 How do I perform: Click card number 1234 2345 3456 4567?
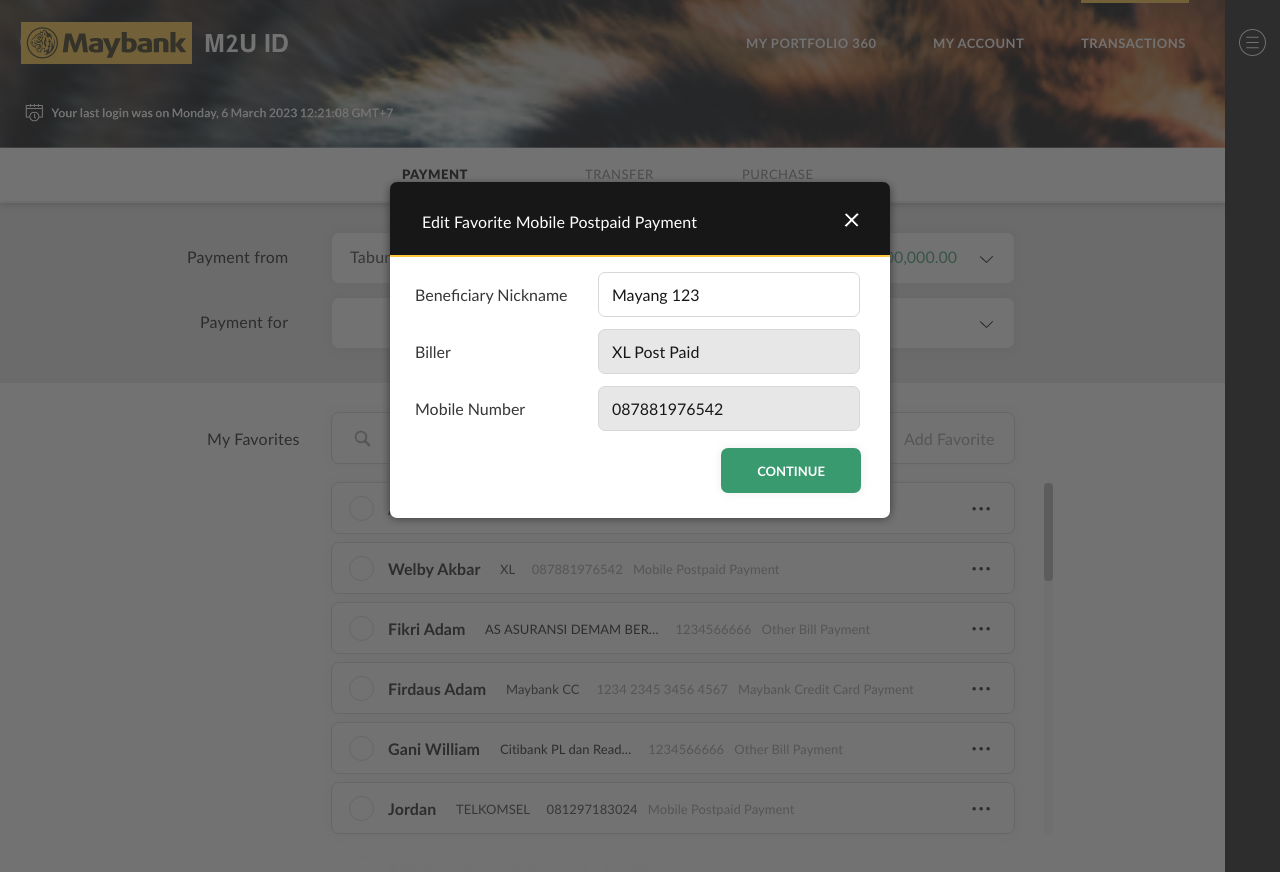coord(662,689)
